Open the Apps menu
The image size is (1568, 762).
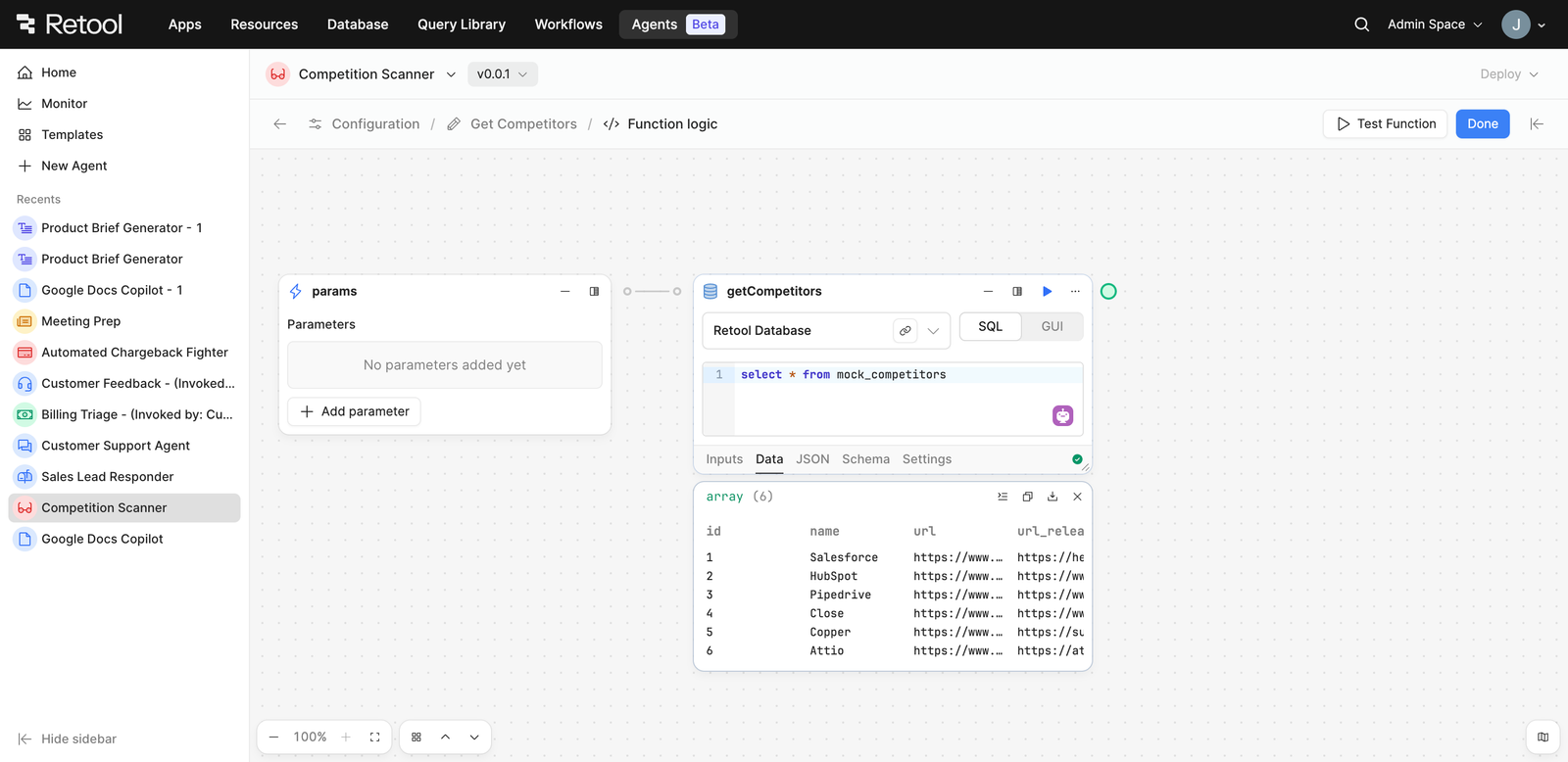(x=184, y=24)
